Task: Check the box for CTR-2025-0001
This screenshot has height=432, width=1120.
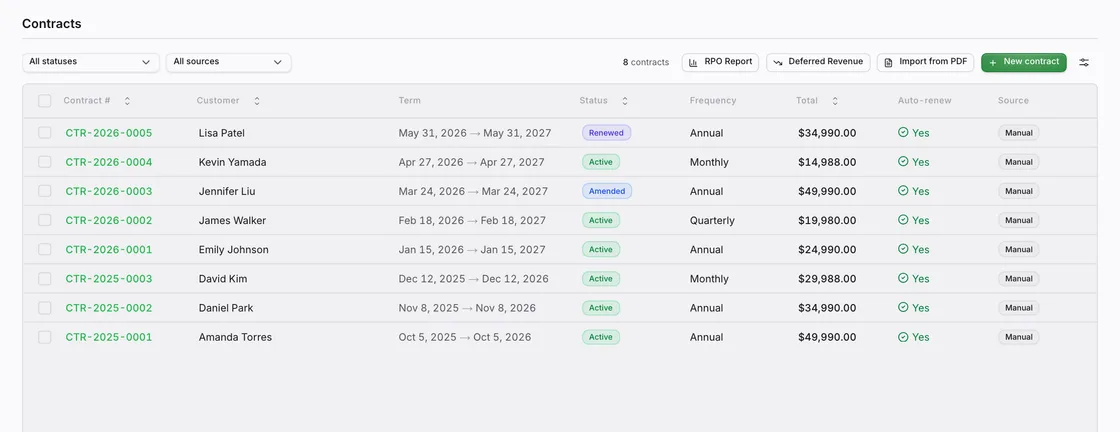Action: point(45,337)
